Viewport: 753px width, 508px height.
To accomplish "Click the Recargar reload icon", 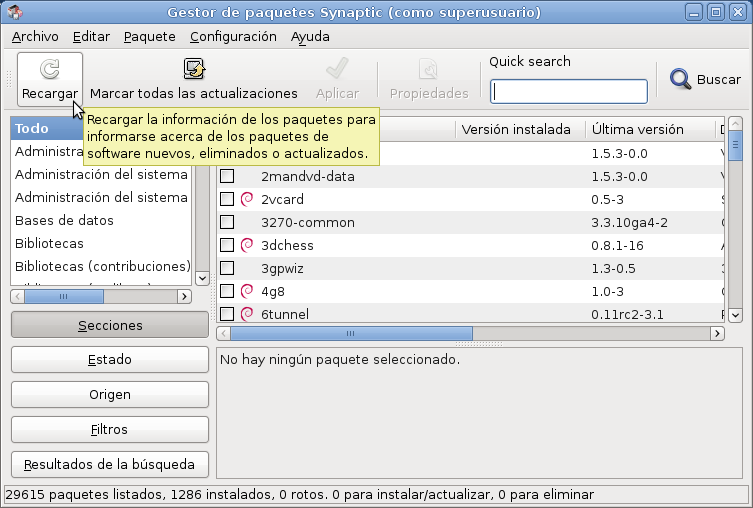I will pos(49,69).
